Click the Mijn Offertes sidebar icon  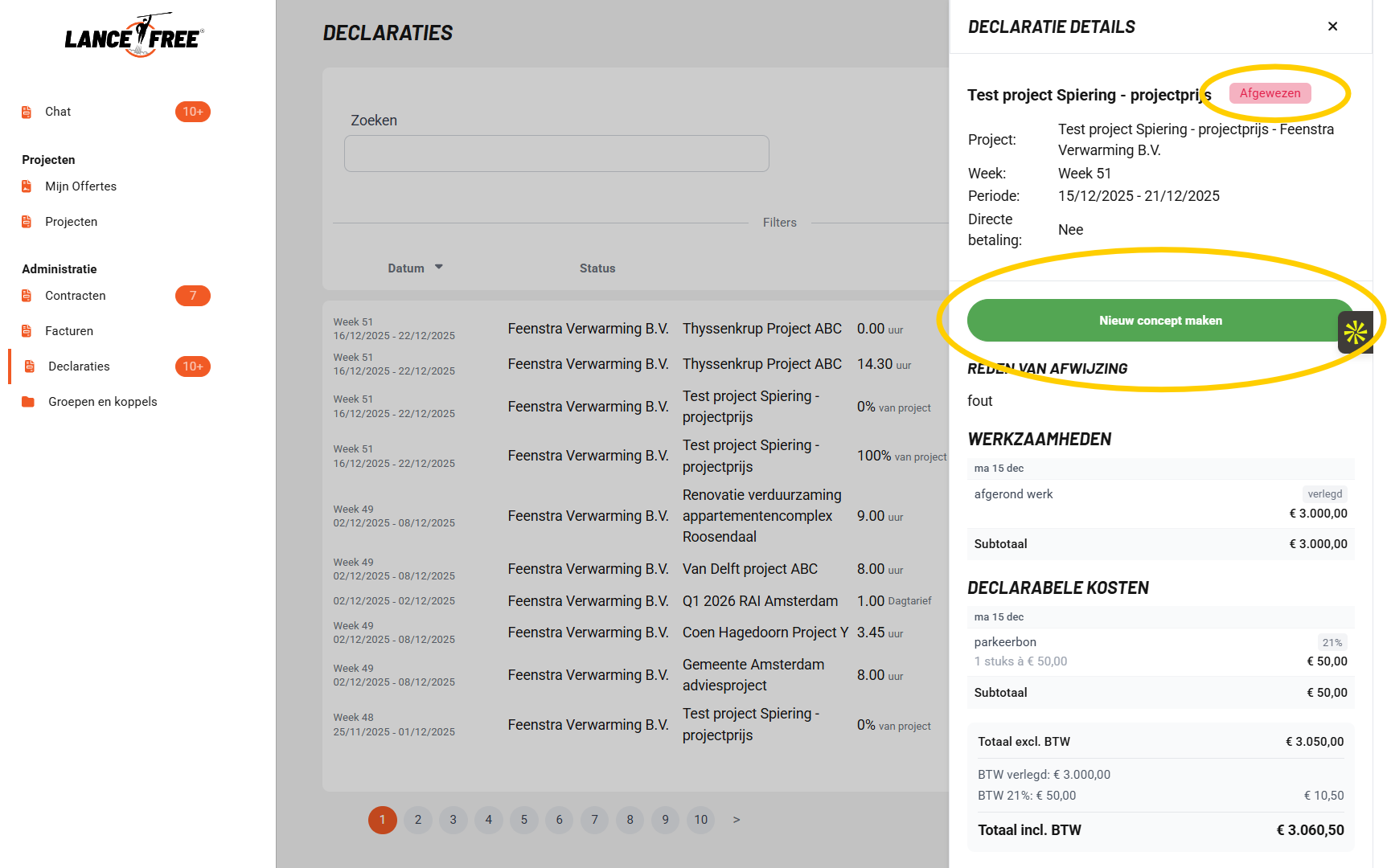[27, 186]
